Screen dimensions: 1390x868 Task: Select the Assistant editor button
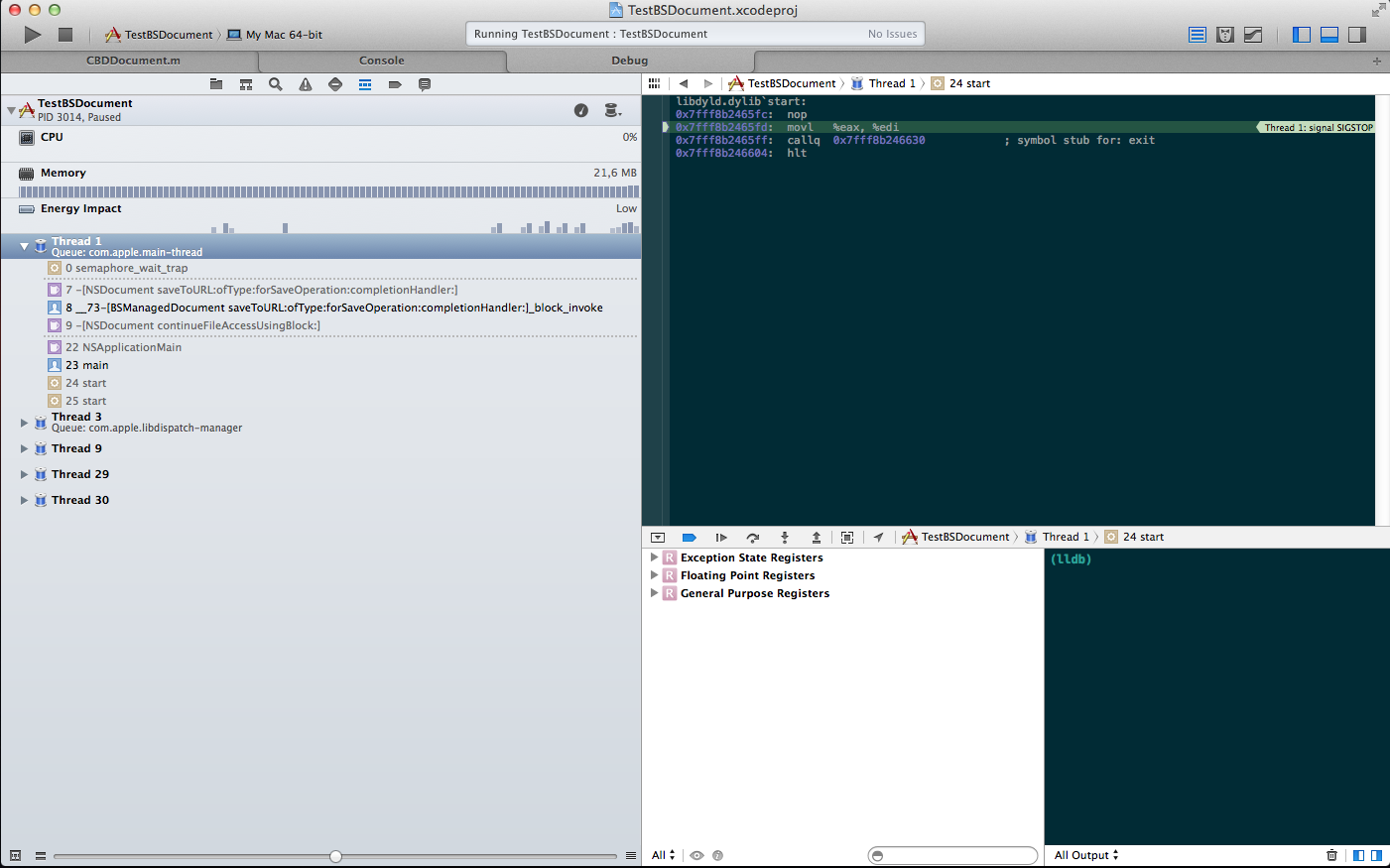click(1225, 35)
